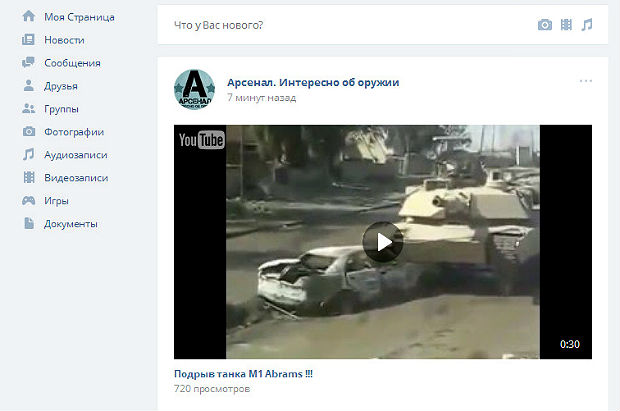Attach a video using the film icon
This screenshot has width=620, height=411.
[x=567, y=25]
